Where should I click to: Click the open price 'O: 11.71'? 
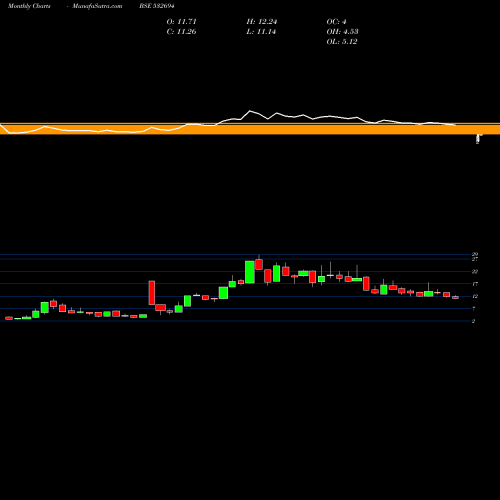(x=182, y=22)
